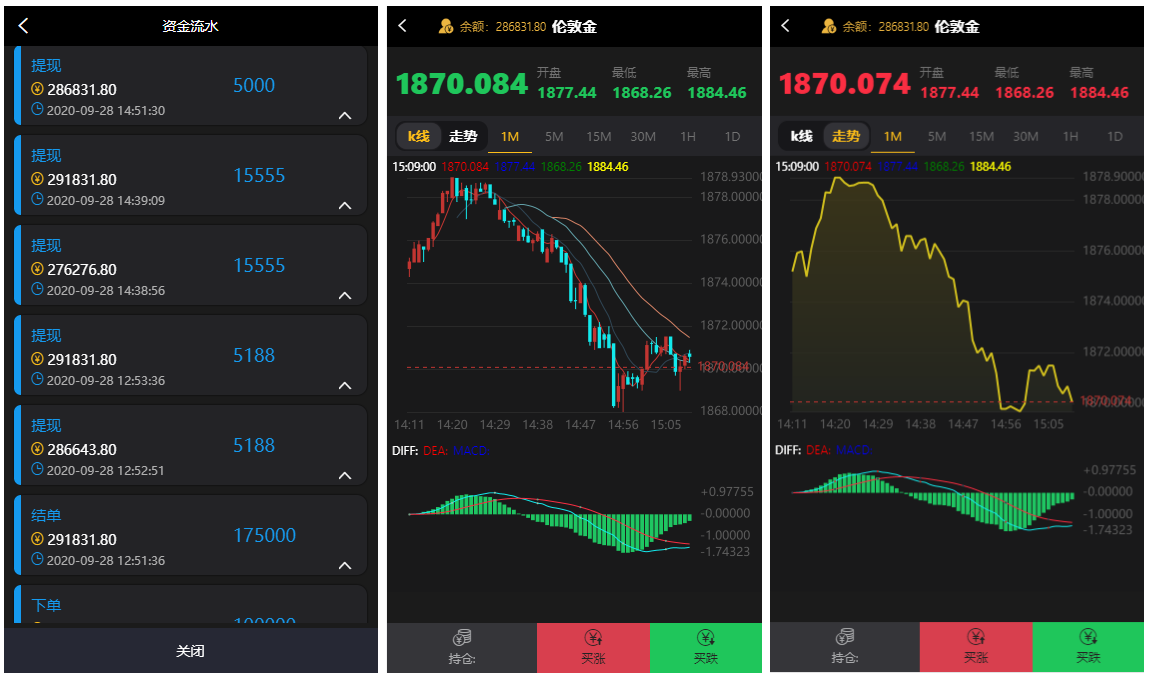Click back arrow on the k线 chart screen
This screenshot has height=676, width=1149.
click(x=402, y=26)
